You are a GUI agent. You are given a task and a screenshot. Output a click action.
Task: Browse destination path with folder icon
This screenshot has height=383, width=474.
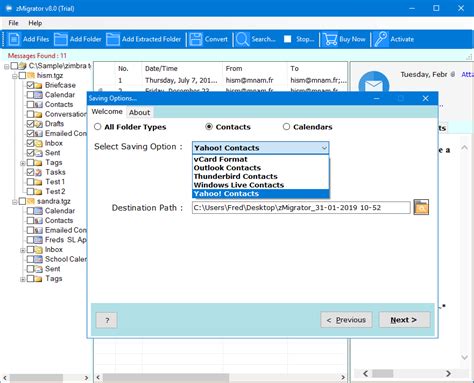point(421,207)
